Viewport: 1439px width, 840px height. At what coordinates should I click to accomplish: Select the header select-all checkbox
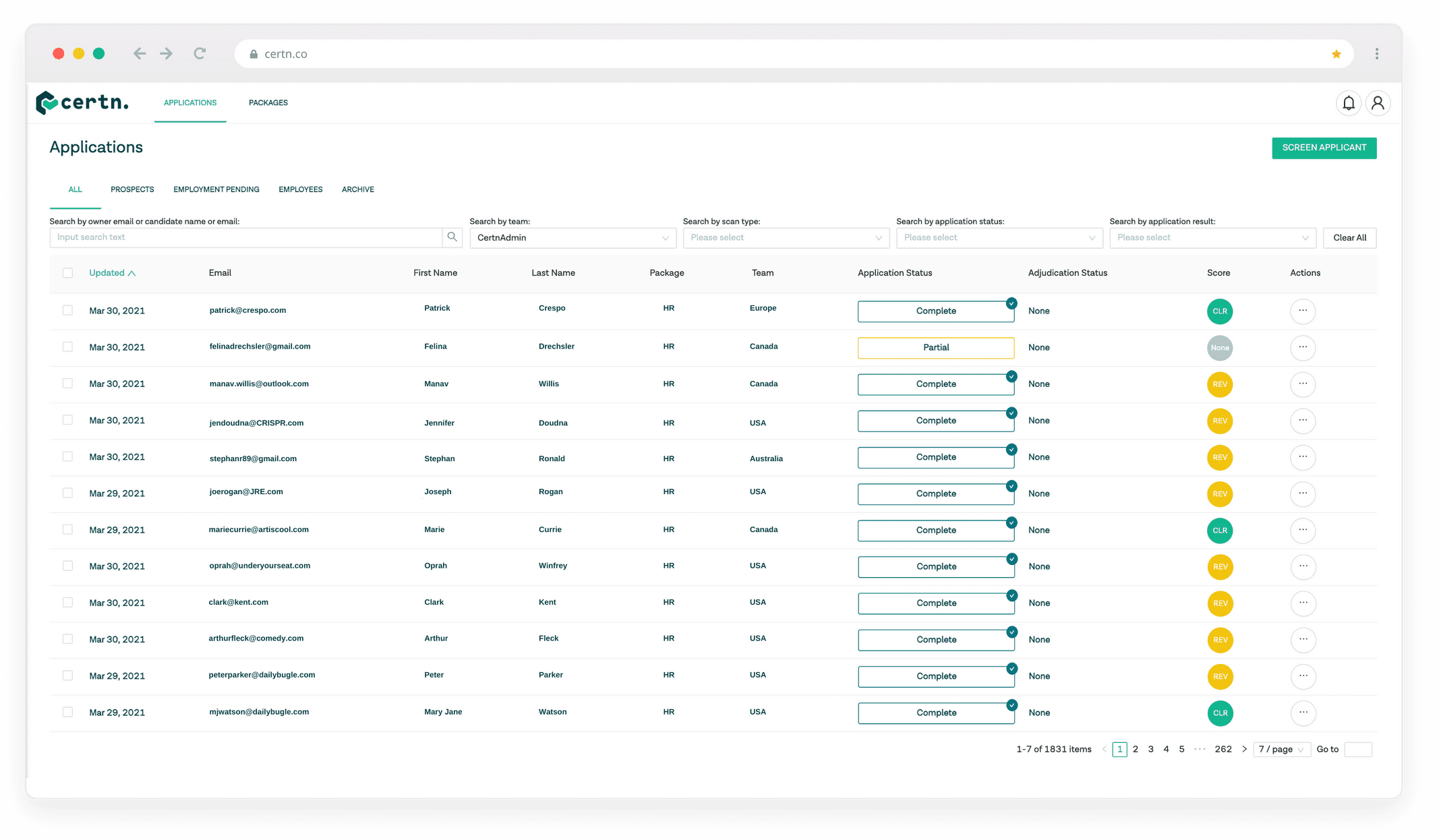(67, 273)
